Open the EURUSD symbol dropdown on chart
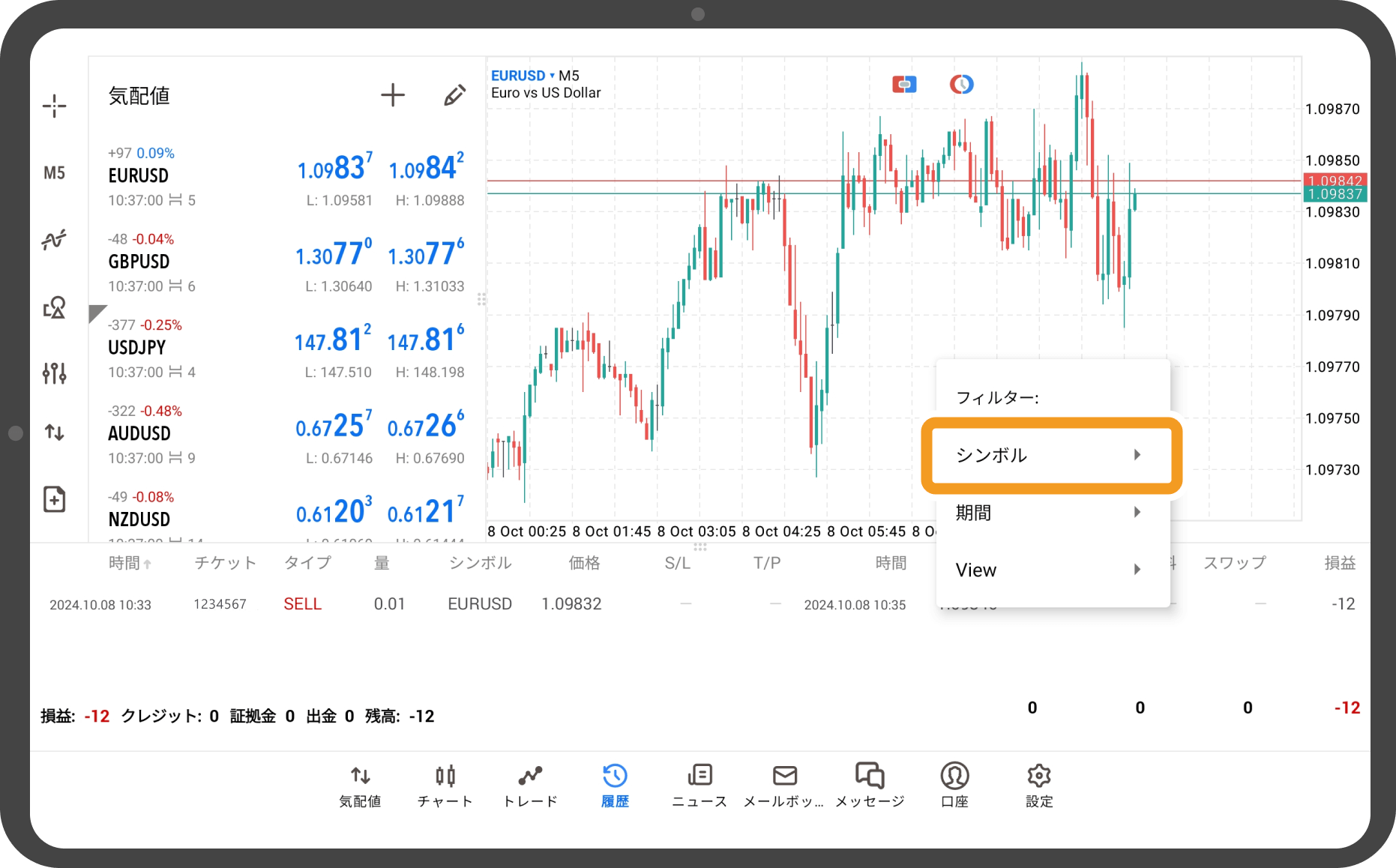 point(523,76)
